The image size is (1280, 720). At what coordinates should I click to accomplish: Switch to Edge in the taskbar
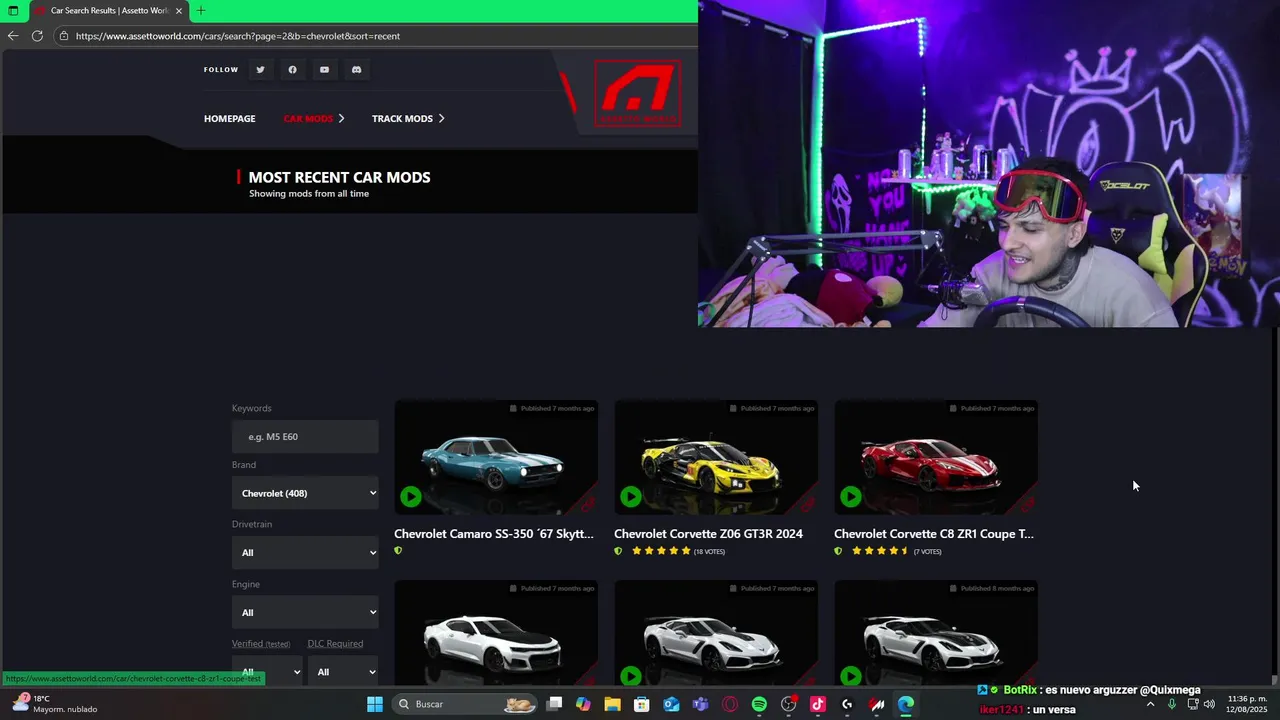(x=905, y=704)
